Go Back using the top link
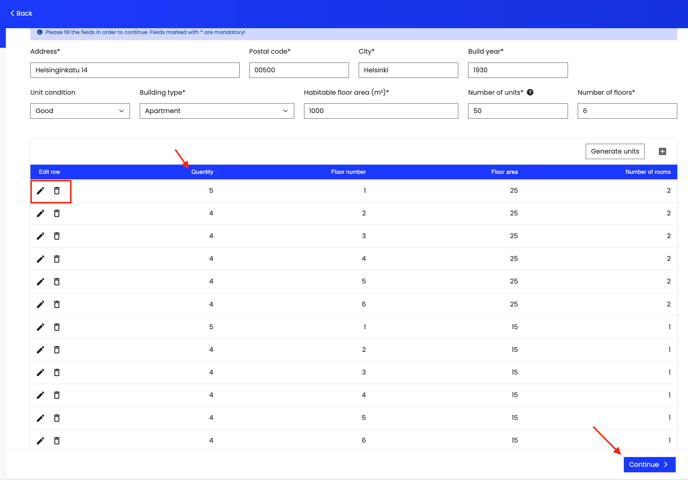The height and width of the screenshot is (480, 688). [21, 14]
